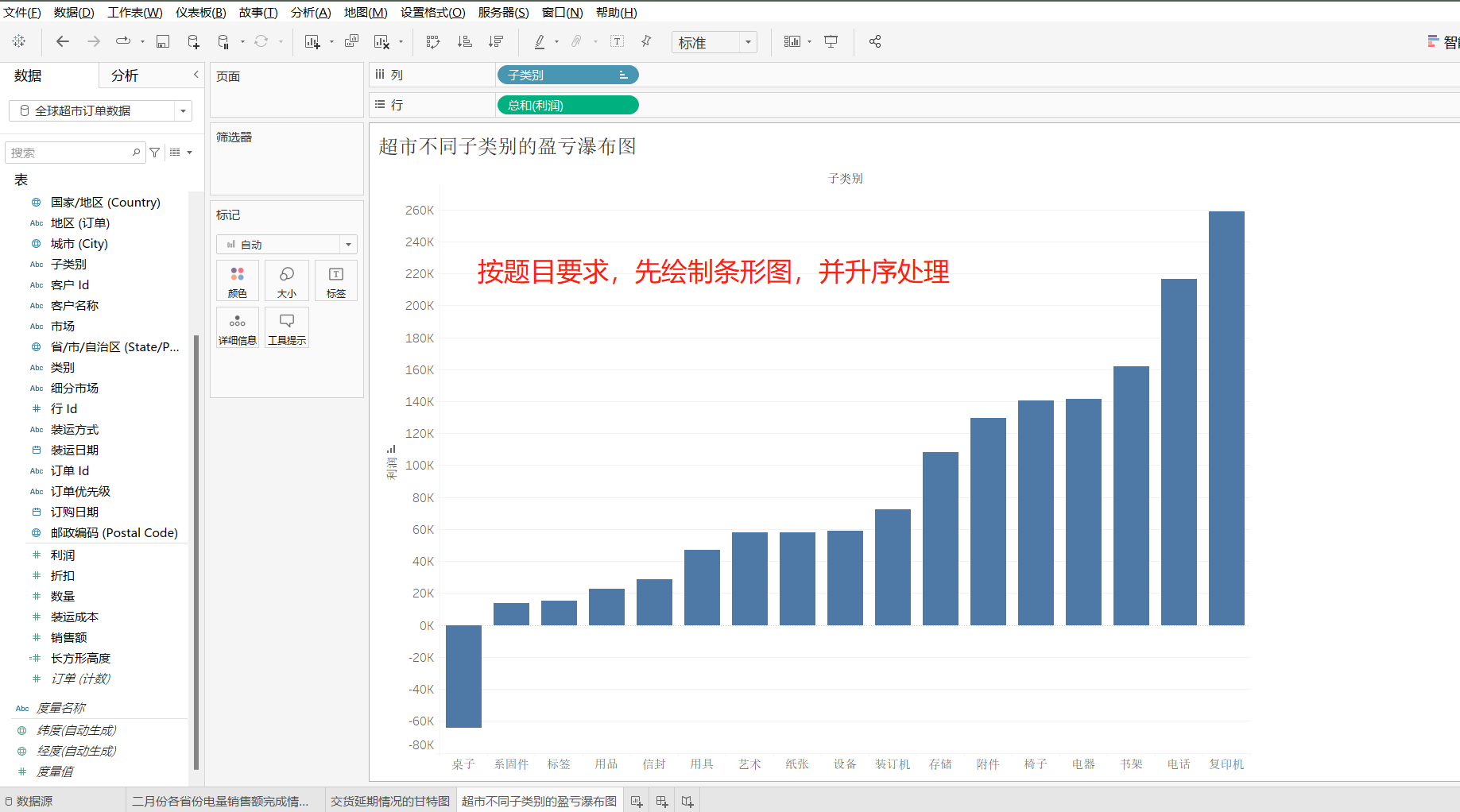Click the 工具提示 marks card button
Viewport: 1460px width, 812px height.
click(287, 328)
